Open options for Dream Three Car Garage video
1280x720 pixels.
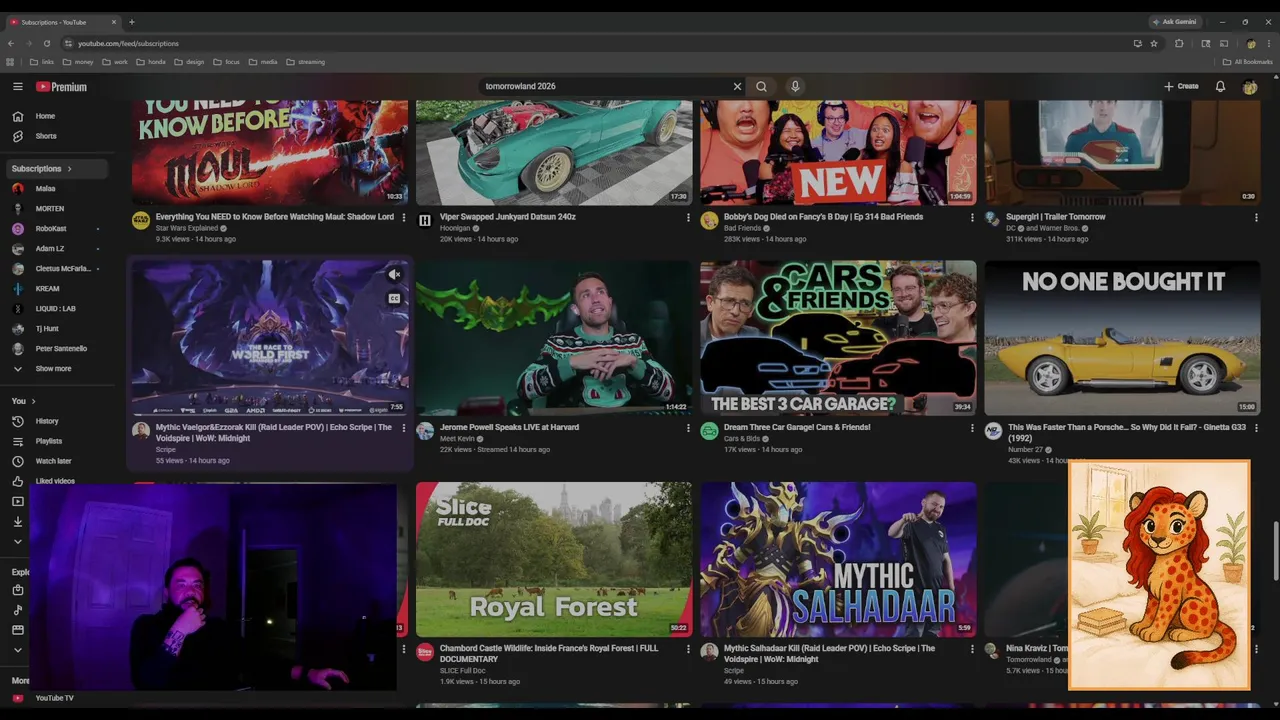tap(972, 428)
